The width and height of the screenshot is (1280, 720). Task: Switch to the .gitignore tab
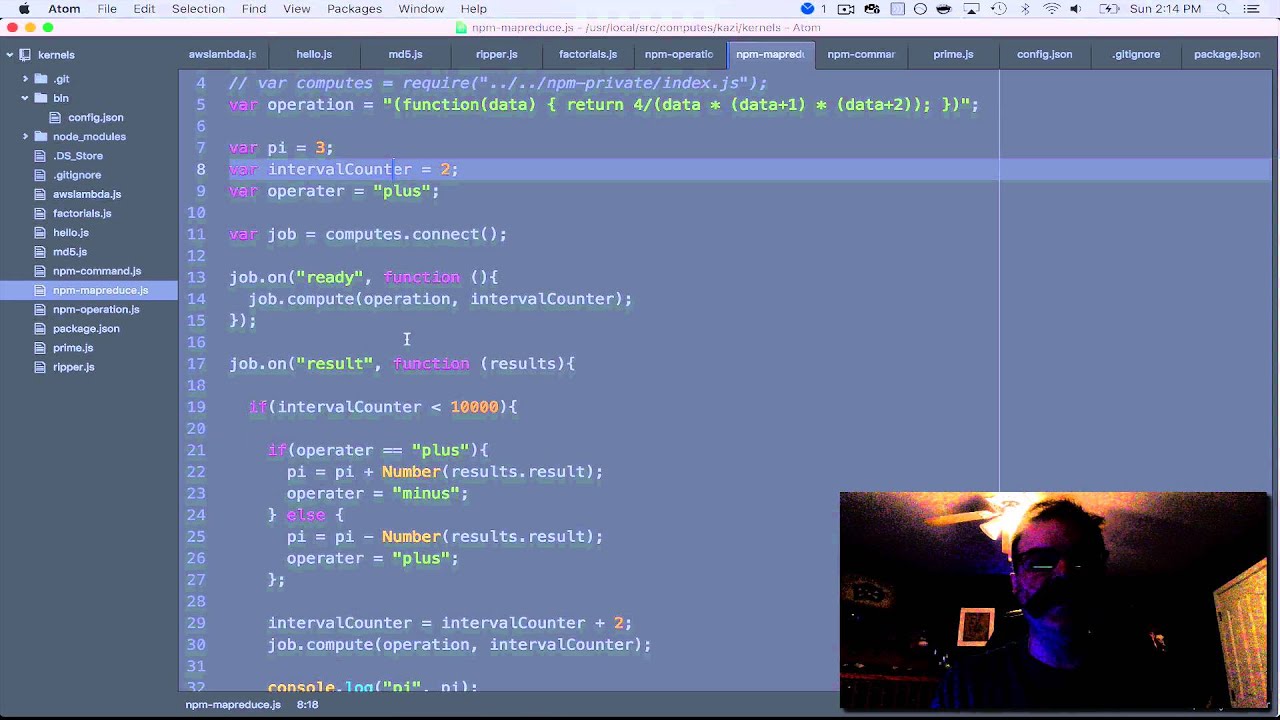click(x=1136, y=54)
